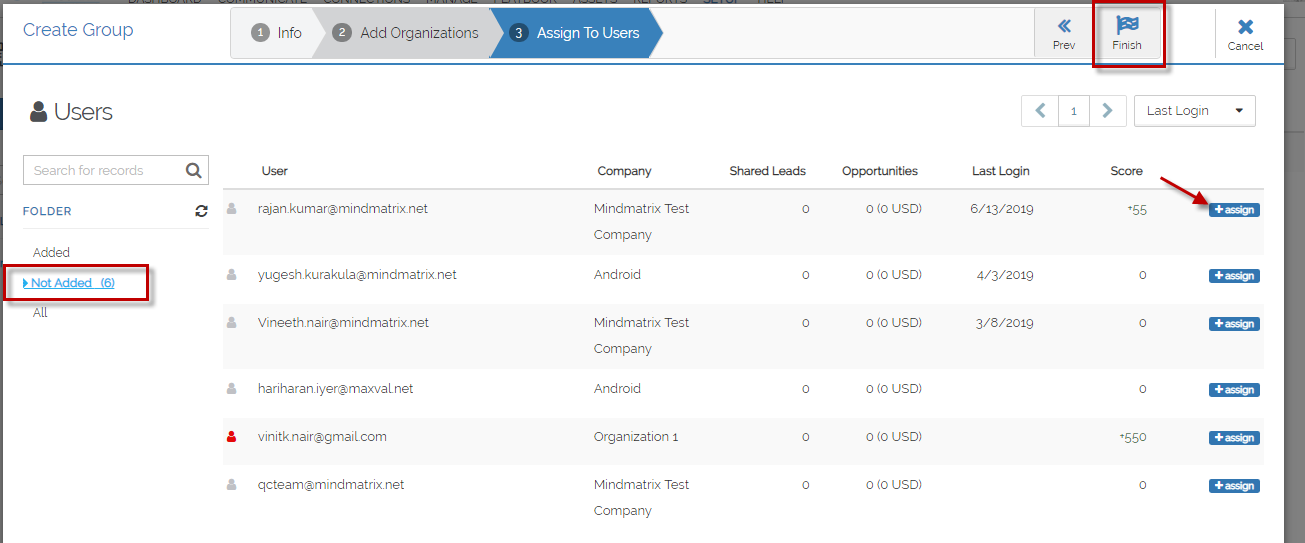Image resolution: width=1305 pixels, height=543 pixels.
Task: Cancel group creation via the X icon
Action: 1245,27
